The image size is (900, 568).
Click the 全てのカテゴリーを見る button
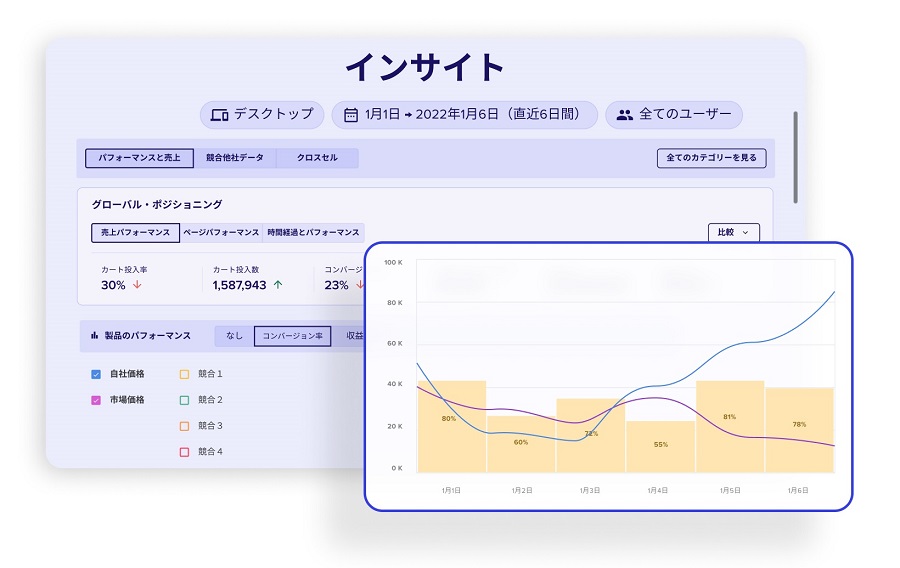pyautogui.click(x=711, y=158)
